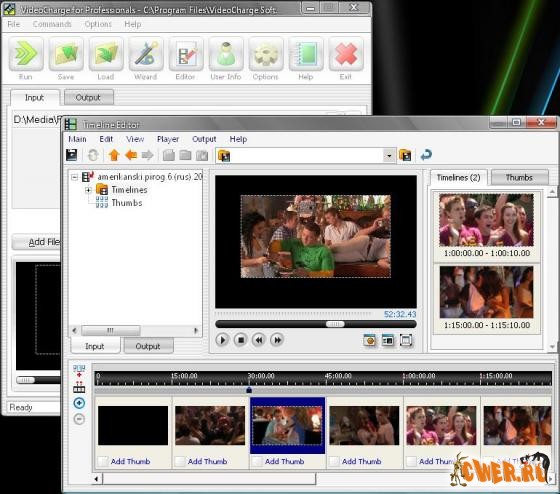
Task: Open Options gear in VideoCharge toolbar
Action: [266, 55]
